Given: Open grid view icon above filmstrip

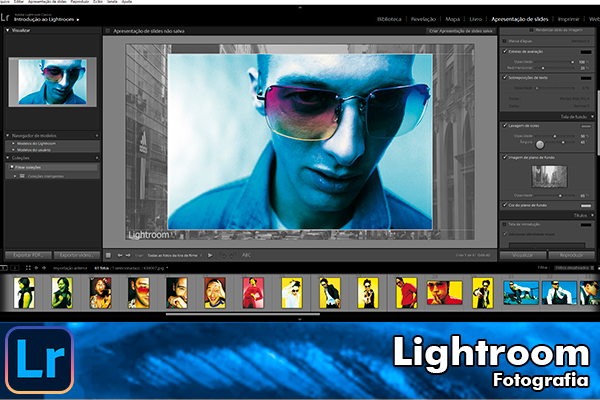Looking at the screenshot, I should 28,268.
